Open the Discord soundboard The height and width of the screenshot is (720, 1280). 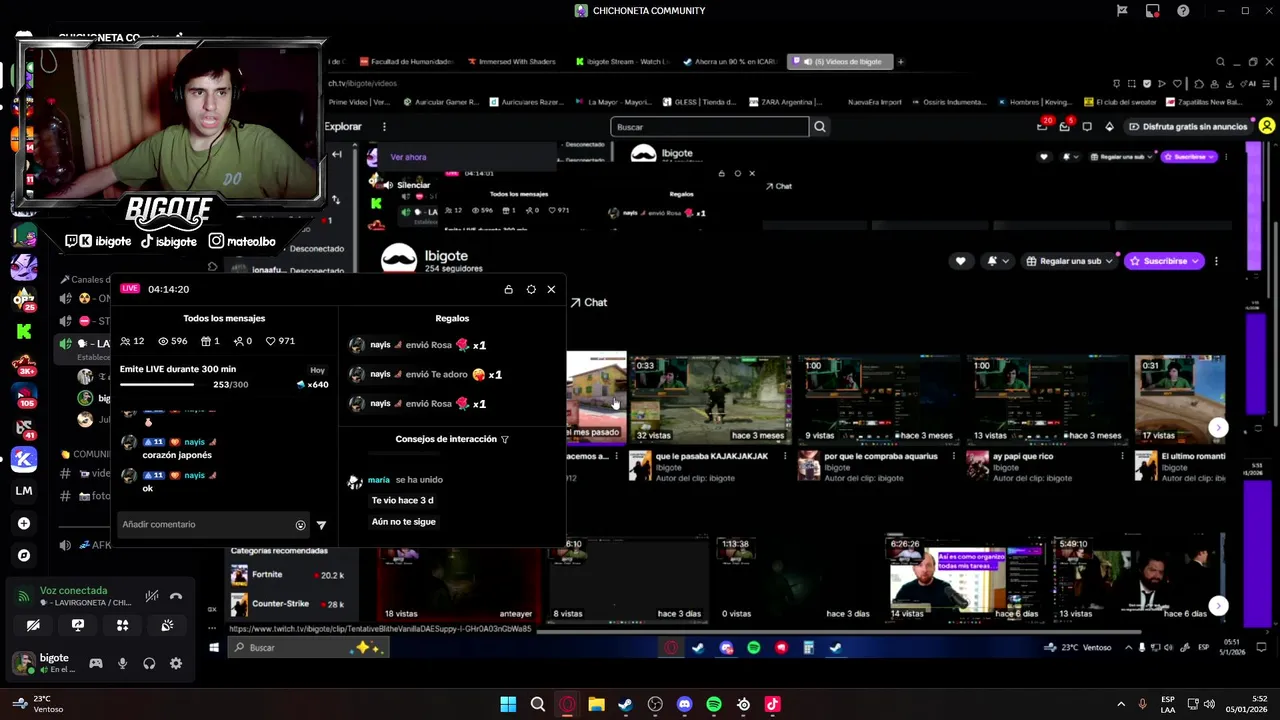tap(167, 625)
